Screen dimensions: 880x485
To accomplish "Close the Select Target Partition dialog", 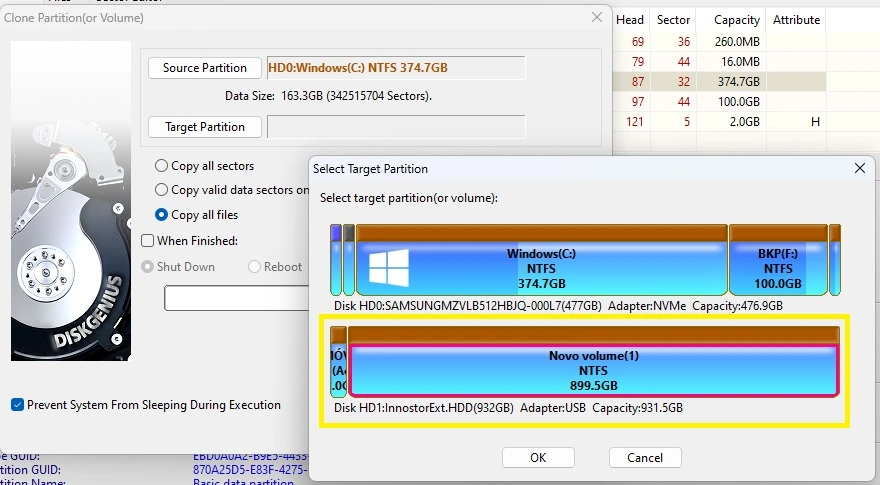I will tap(860, 168).
